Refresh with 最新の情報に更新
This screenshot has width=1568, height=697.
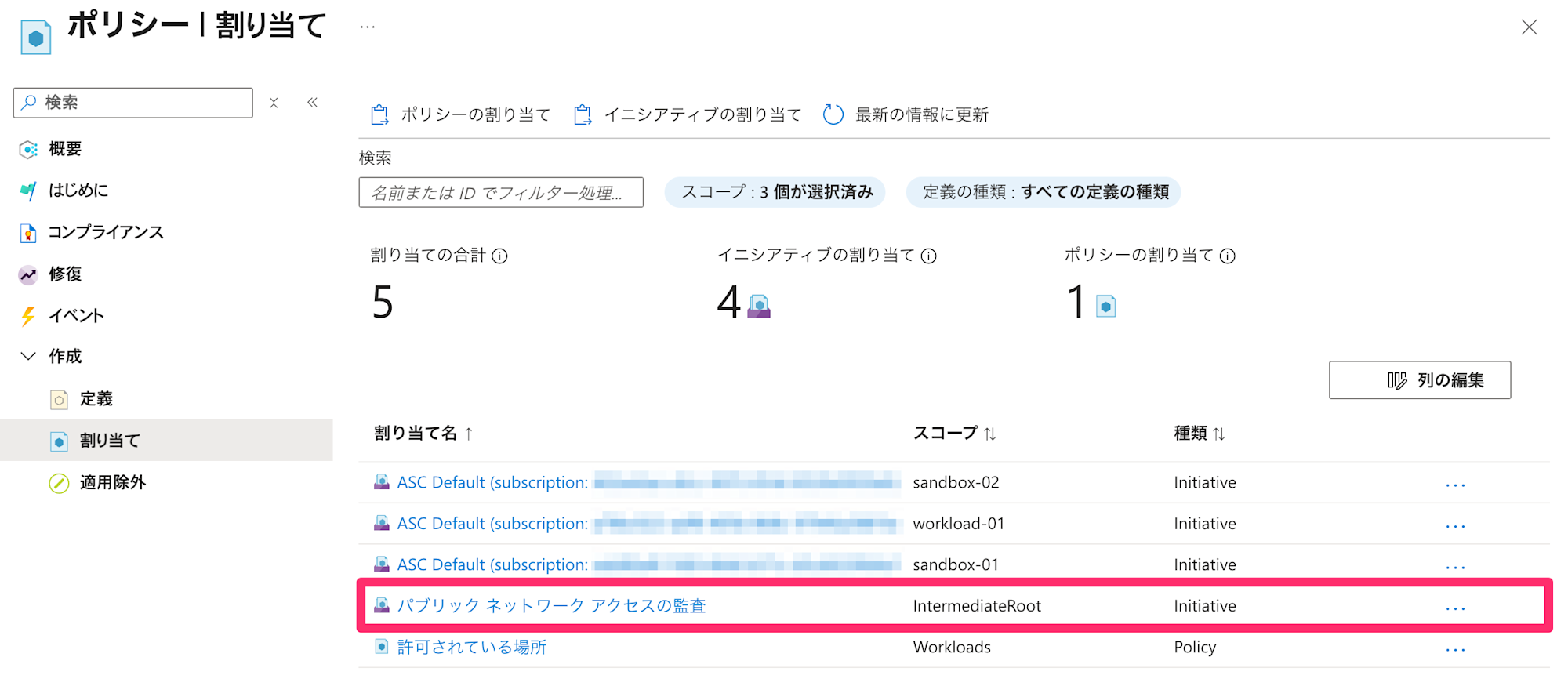pos(906,115)
